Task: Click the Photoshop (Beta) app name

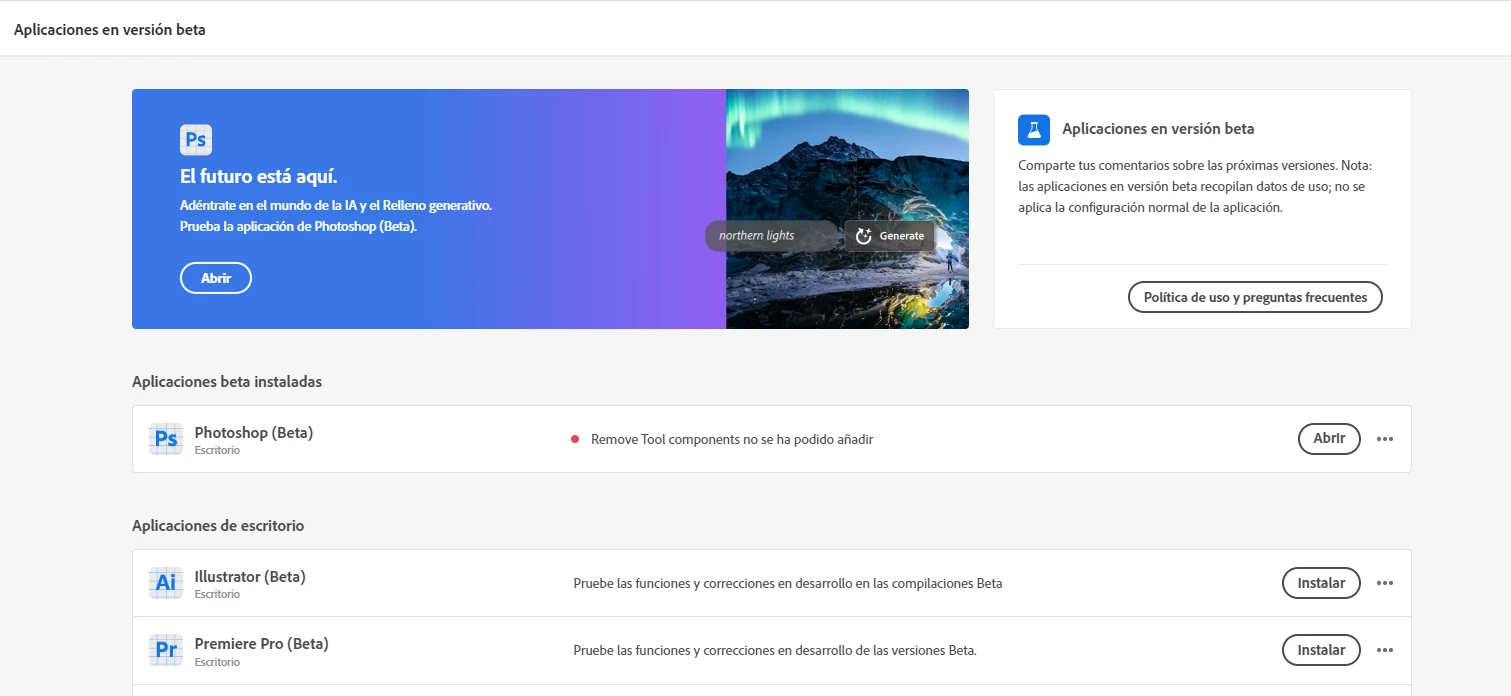Action: coord(254,433)
